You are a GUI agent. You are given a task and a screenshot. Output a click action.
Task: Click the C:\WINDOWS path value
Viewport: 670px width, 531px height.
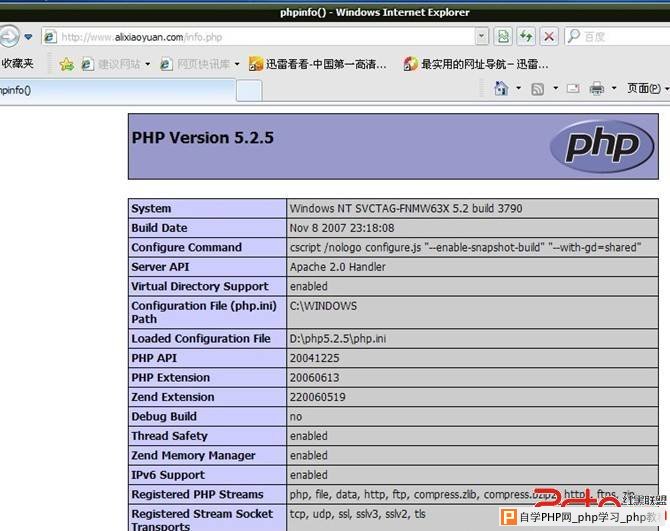(323, 306)
